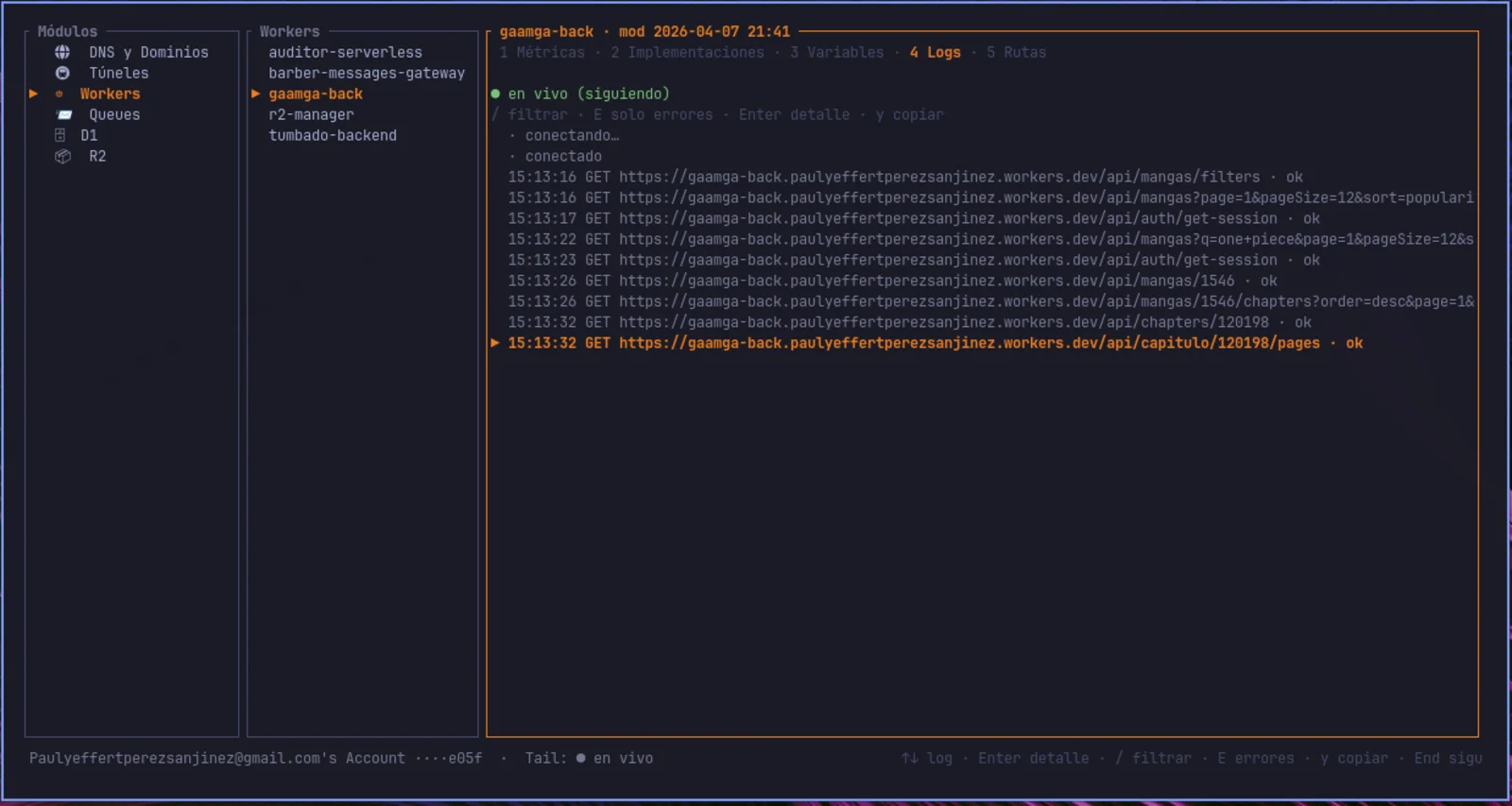Click the DNS y Dominios globe icon
1512x806 pixels.
point(62,52)
